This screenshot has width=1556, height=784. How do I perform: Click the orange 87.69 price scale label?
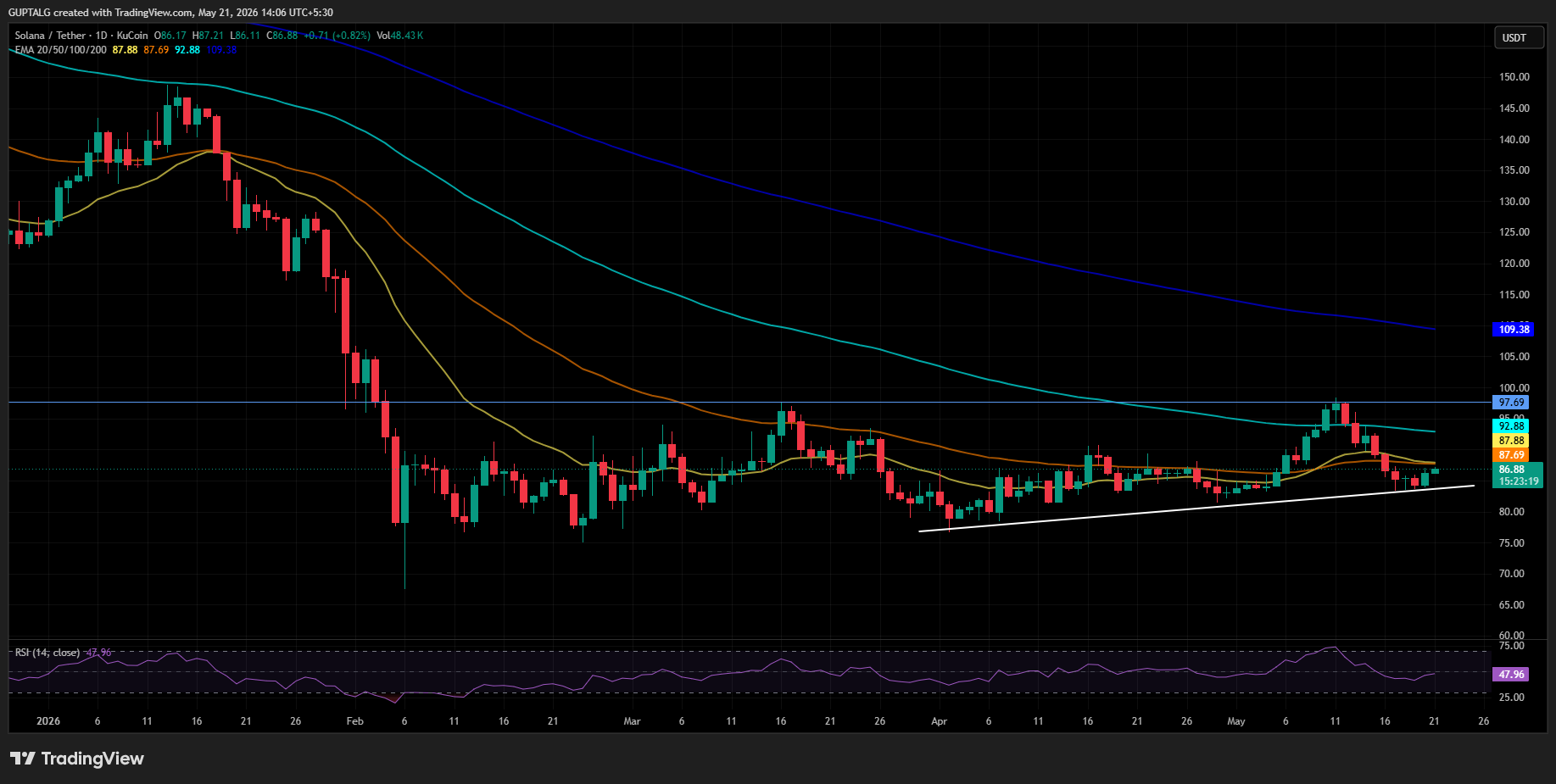(x=1511, y=455)
